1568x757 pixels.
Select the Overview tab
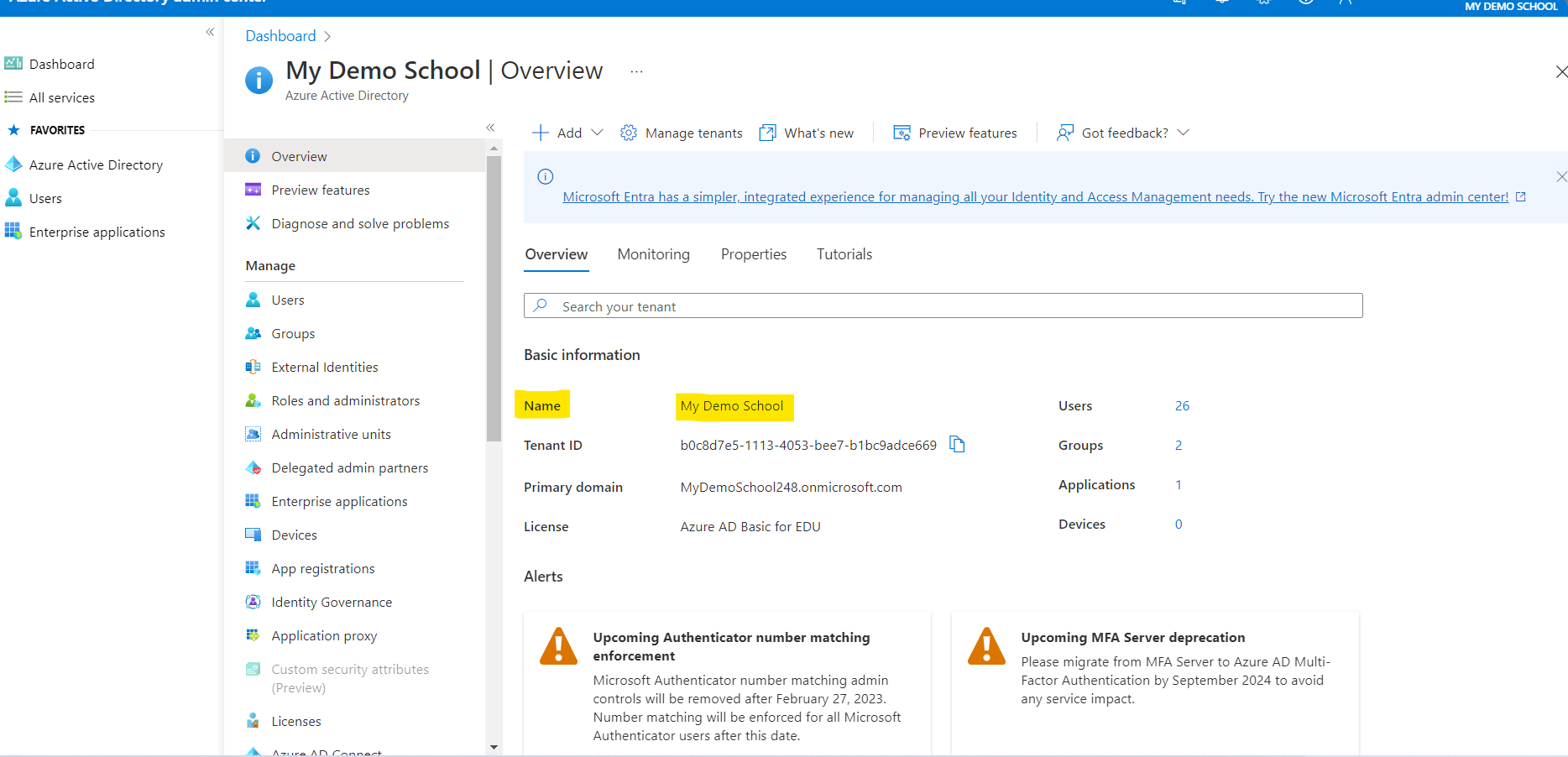pos(557,254)
